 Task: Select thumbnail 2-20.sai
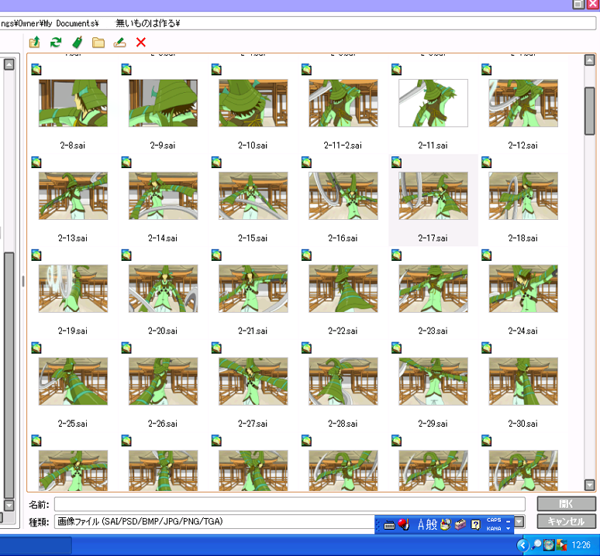click(x=163, y=289)
